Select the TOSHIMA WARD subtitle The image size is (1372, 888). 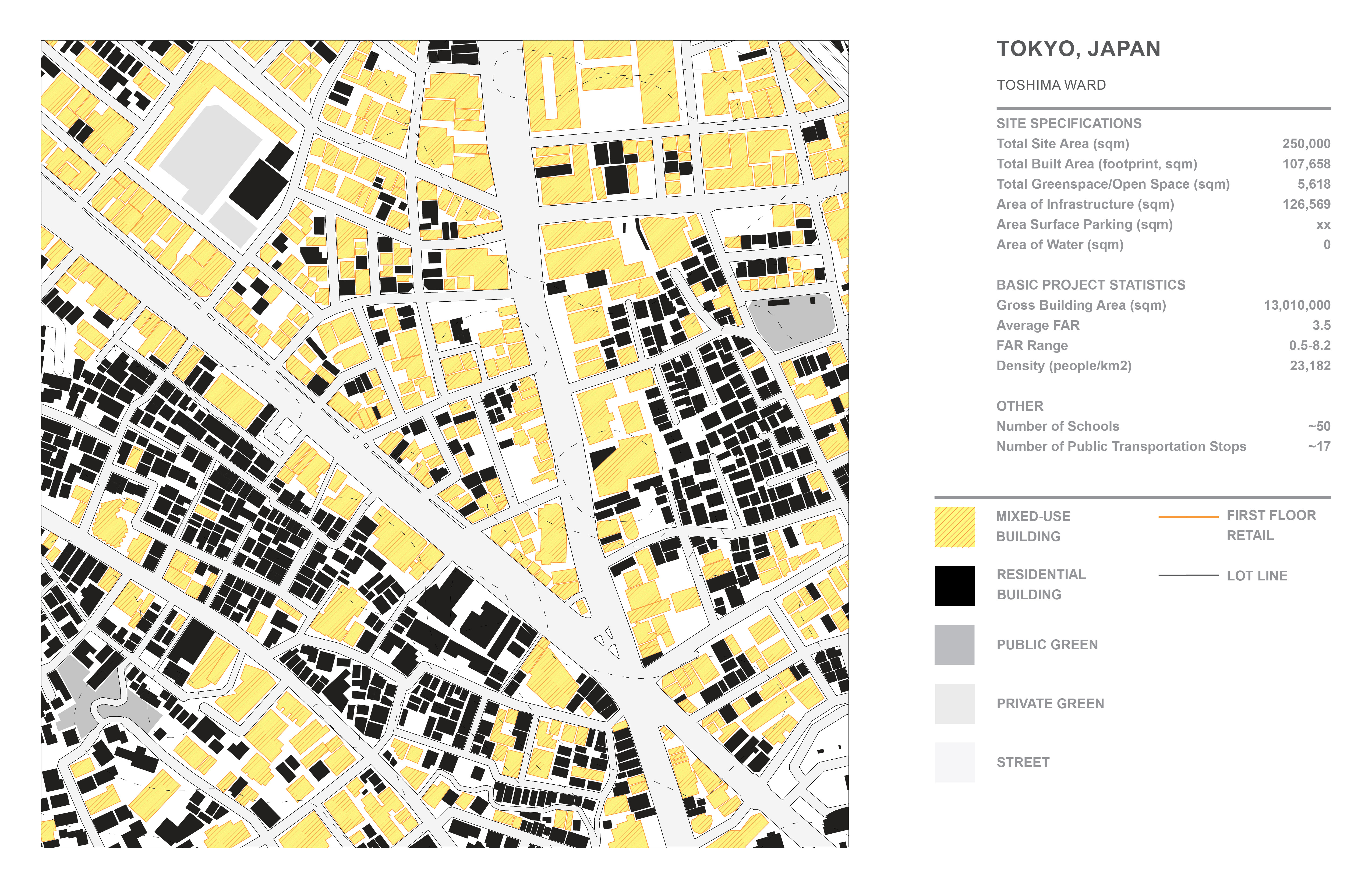pos(1052,85)
